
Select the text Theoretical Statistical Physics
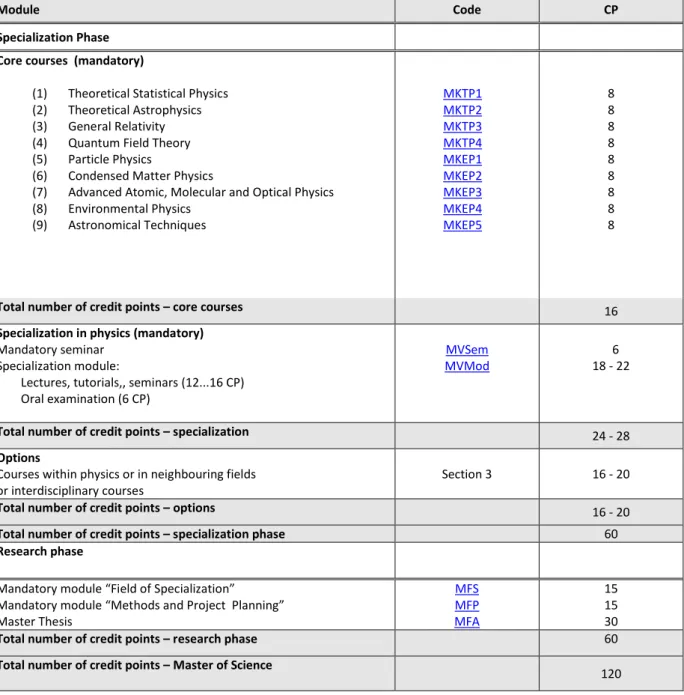point(148,94)
